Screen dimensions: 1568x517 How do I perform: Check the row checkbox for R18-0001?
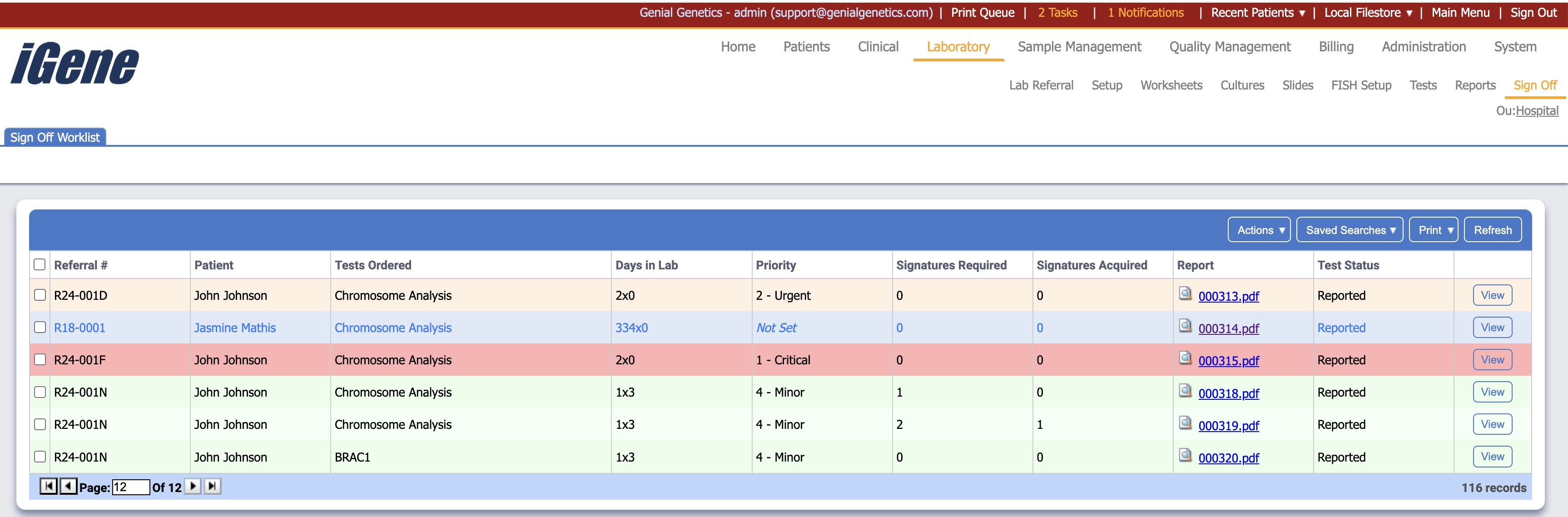point(40,327)
